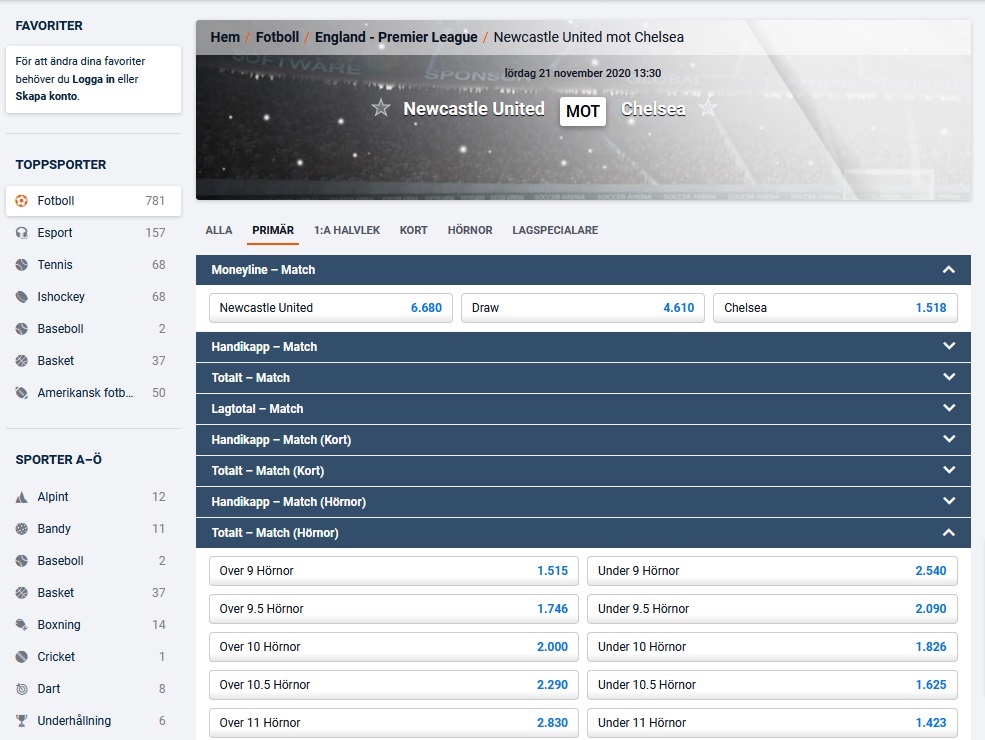Click breadcrumb text "Newcastle United mot Chelsea"

pos(589,38)
